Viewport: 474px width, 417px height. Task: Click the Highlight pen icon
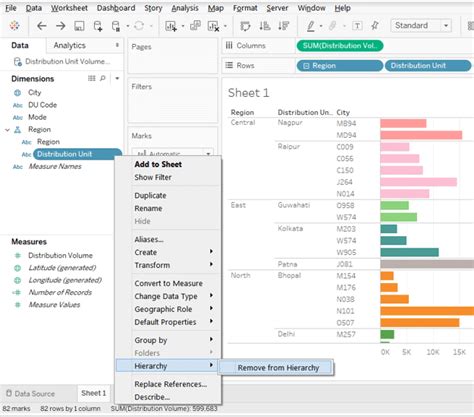coord(311,26)
